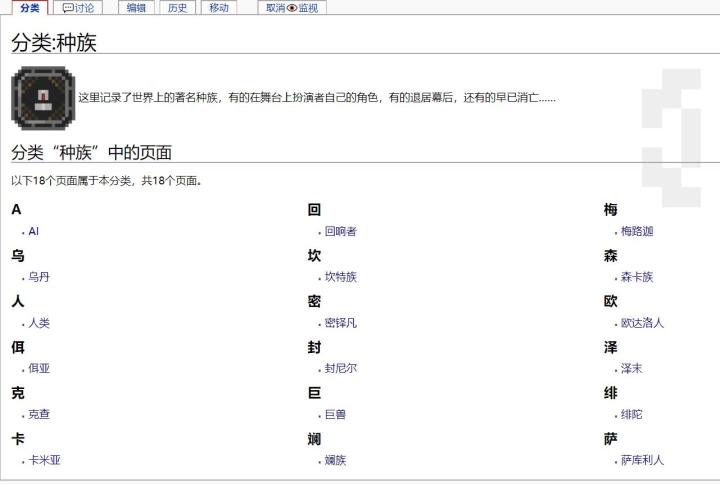This screenshot has width=720, height=484.
Task: Go to the 斓族 page
Action: [335, 460]
